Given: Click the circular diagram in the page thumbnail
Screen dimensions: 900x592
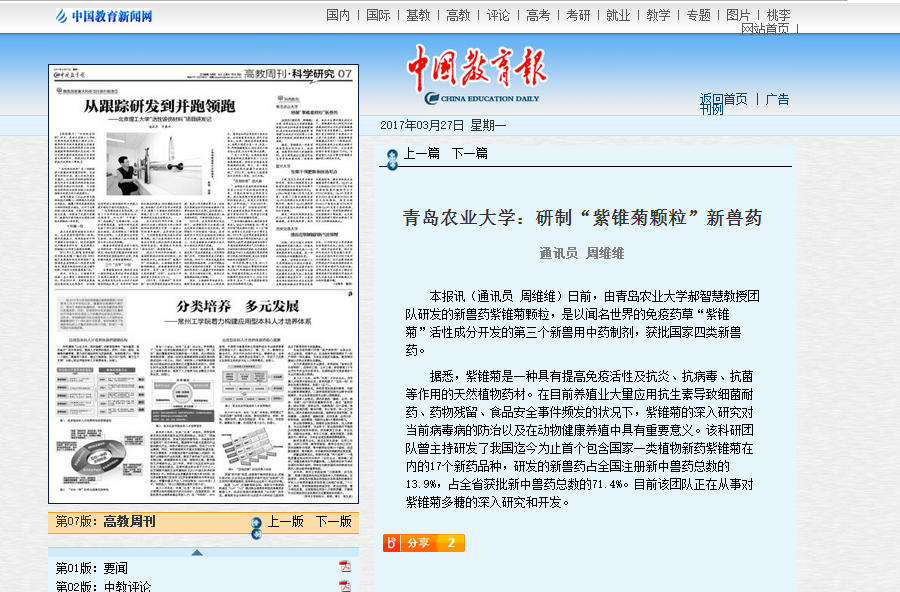Looking at the screenshot, I should coord(98,456).
